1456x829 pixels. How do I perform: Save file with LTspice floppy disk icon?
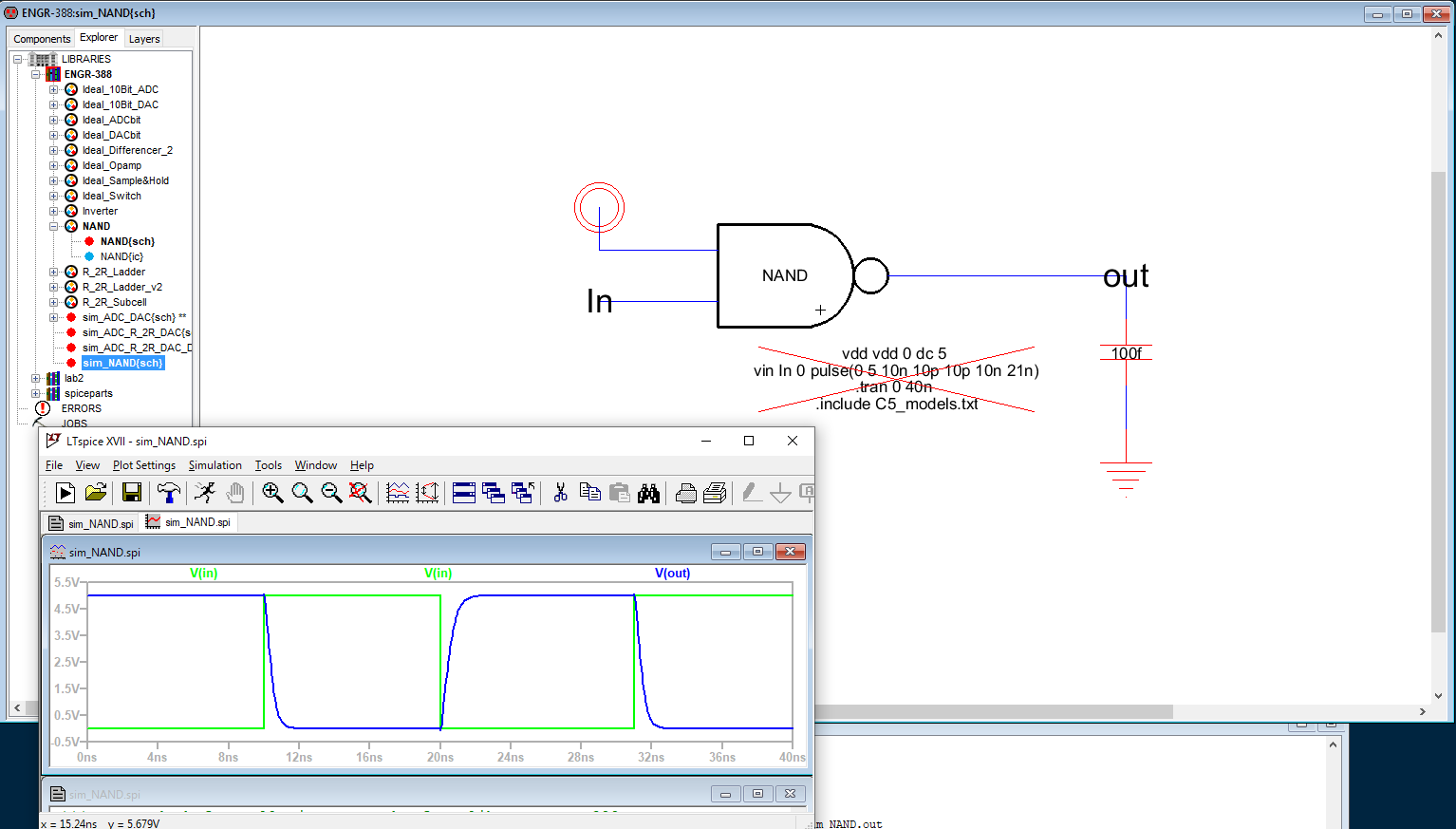[x=132, y=492]
